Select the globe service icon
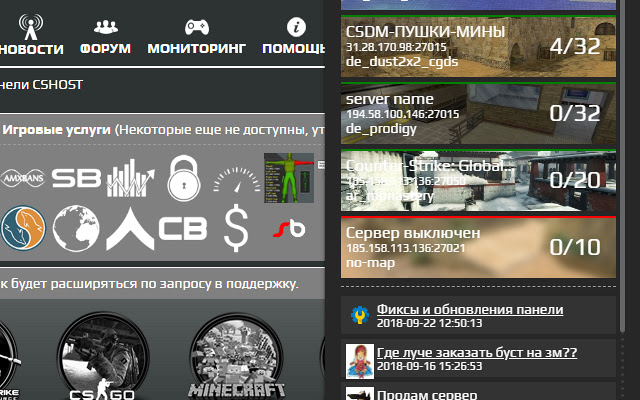The width and height of the screenshot is (640, 400). coord(76,228)
